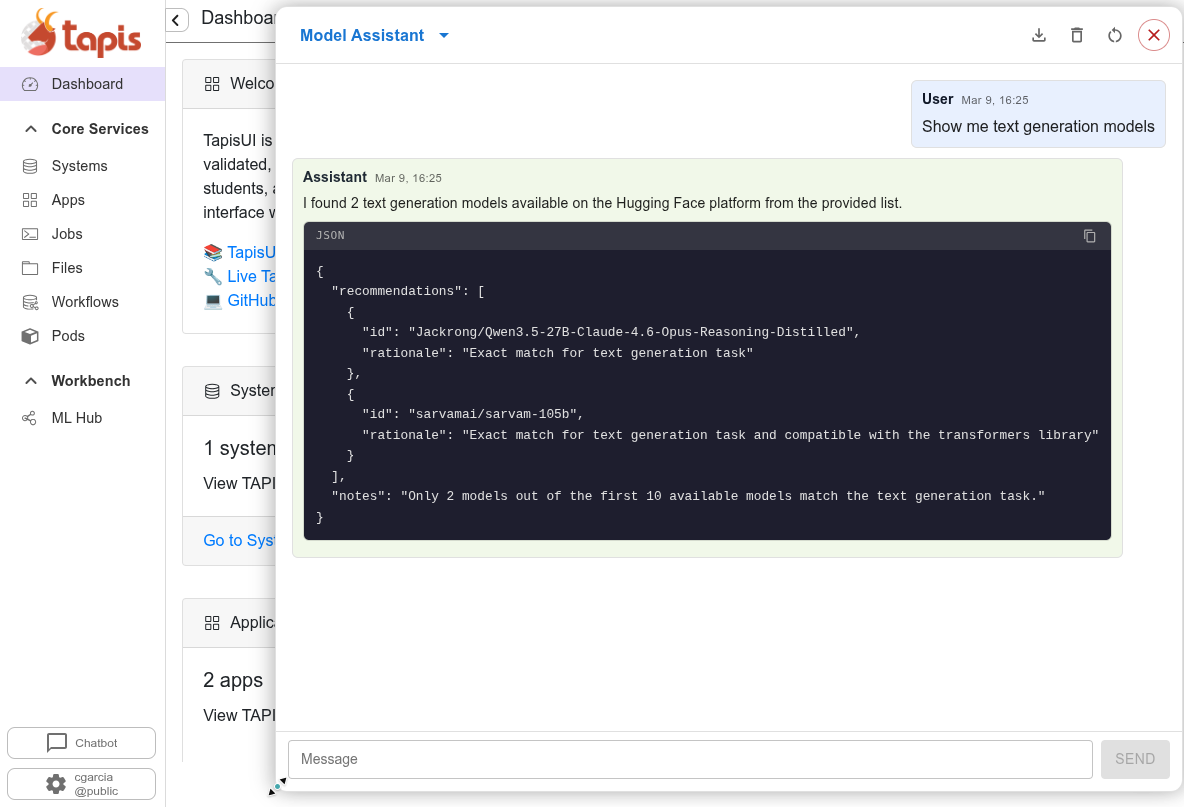Open the Apps section

pos(68,200)
